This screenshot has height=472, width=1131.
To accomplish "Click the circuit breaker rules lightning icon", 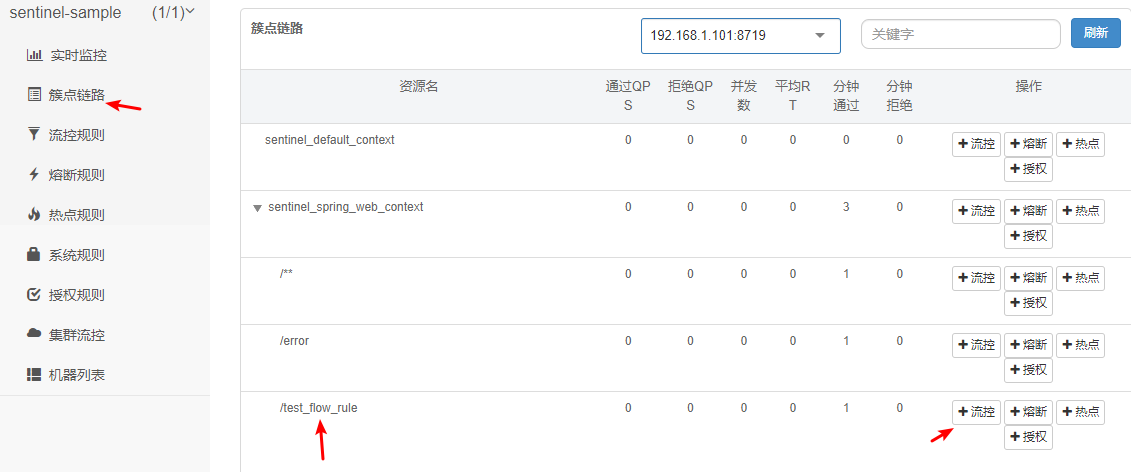I will click(34, 175).
